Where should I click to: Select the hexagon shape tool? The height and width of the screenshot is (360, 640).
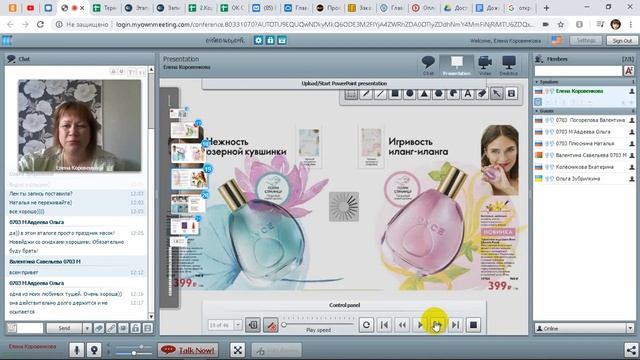coord(439,94)
